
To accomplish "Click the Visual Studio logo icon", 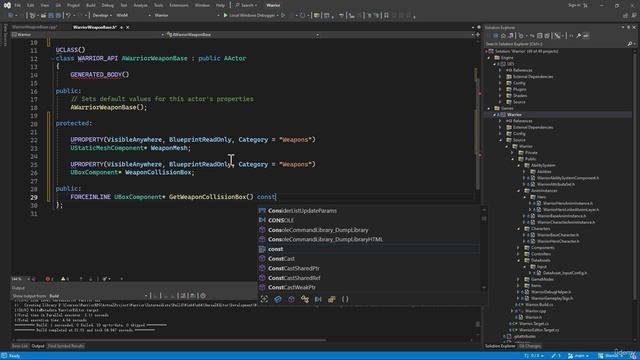I will [x=7, y=5].
